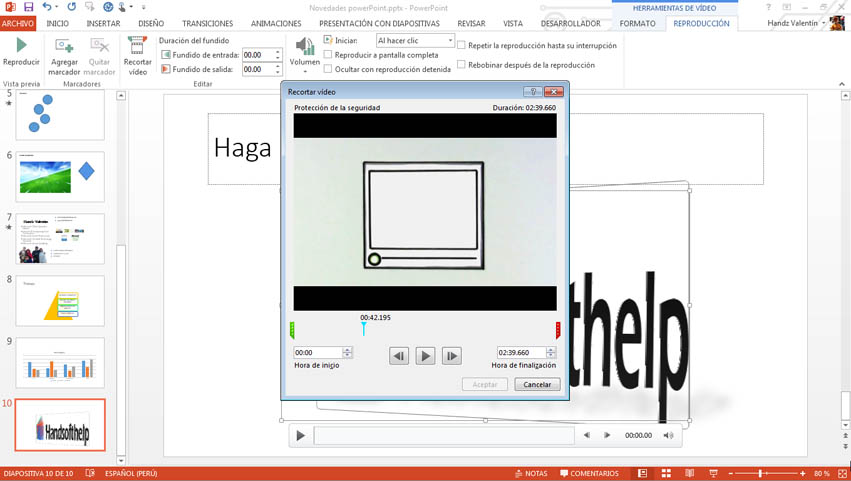Click the volume icon on video control bar
The height and width of the screenshot is (481, 851).
tap(668, 435)
